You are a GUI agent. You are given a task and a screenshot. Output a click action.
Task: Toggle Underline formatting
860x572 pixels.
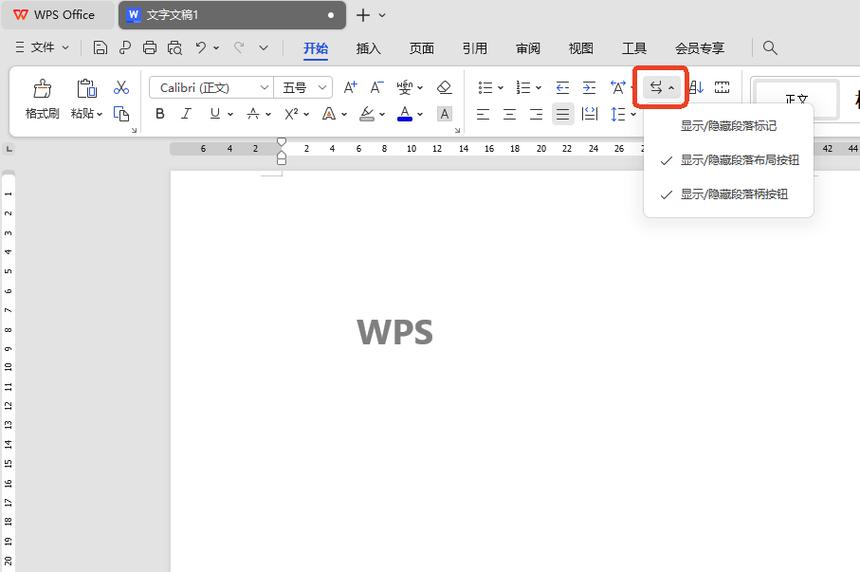pyautogui.click(x=214, y=114)
